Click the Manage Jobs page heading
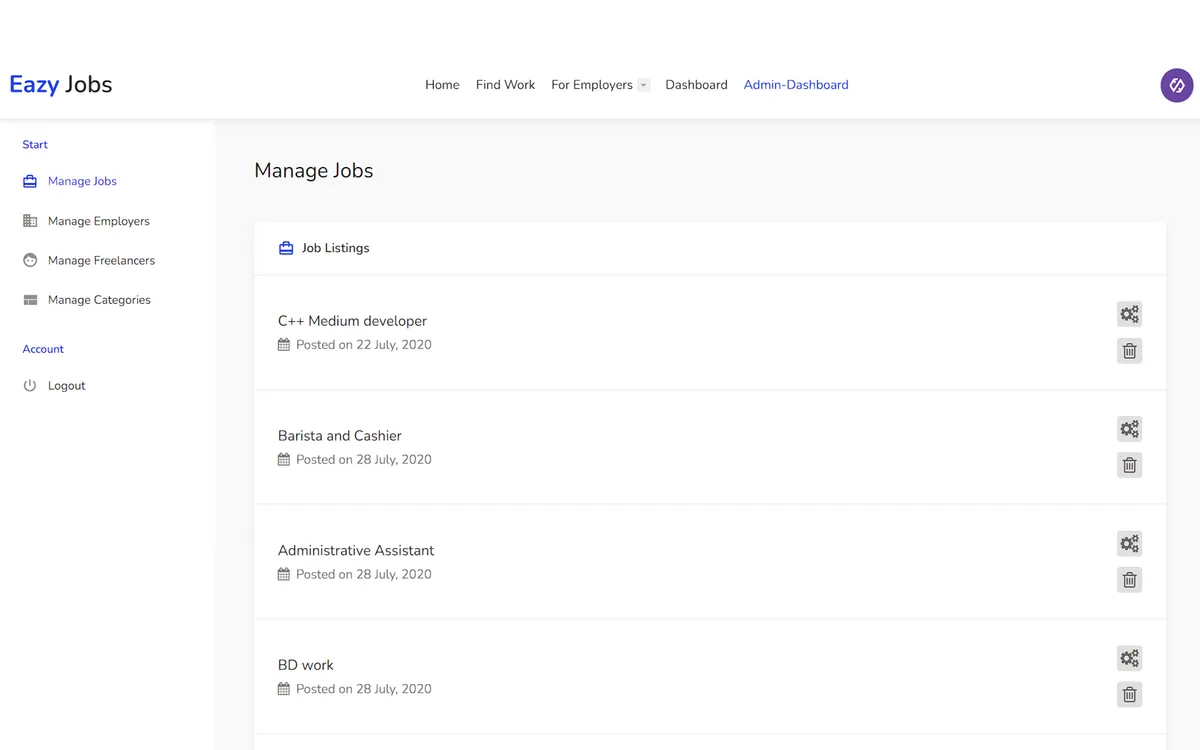Viewport: 1200px width, 750px height. click(x=314, y=171)
